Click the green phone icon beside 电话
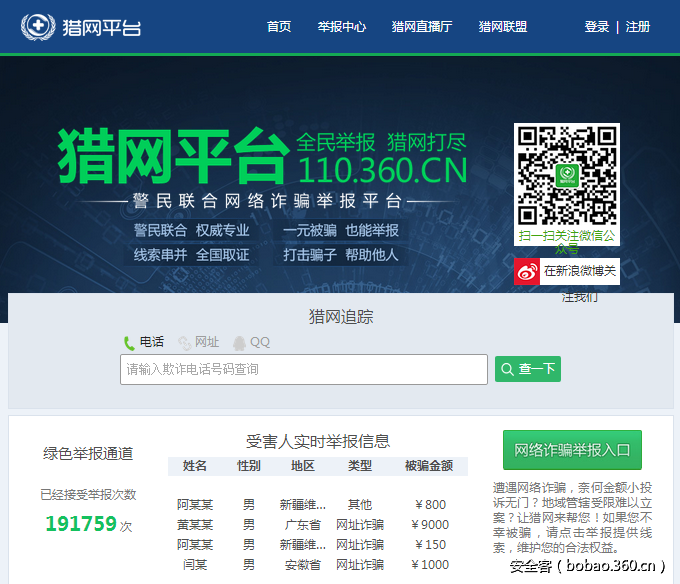This screenshot has width=680, height=584. [x=129, y=343]
